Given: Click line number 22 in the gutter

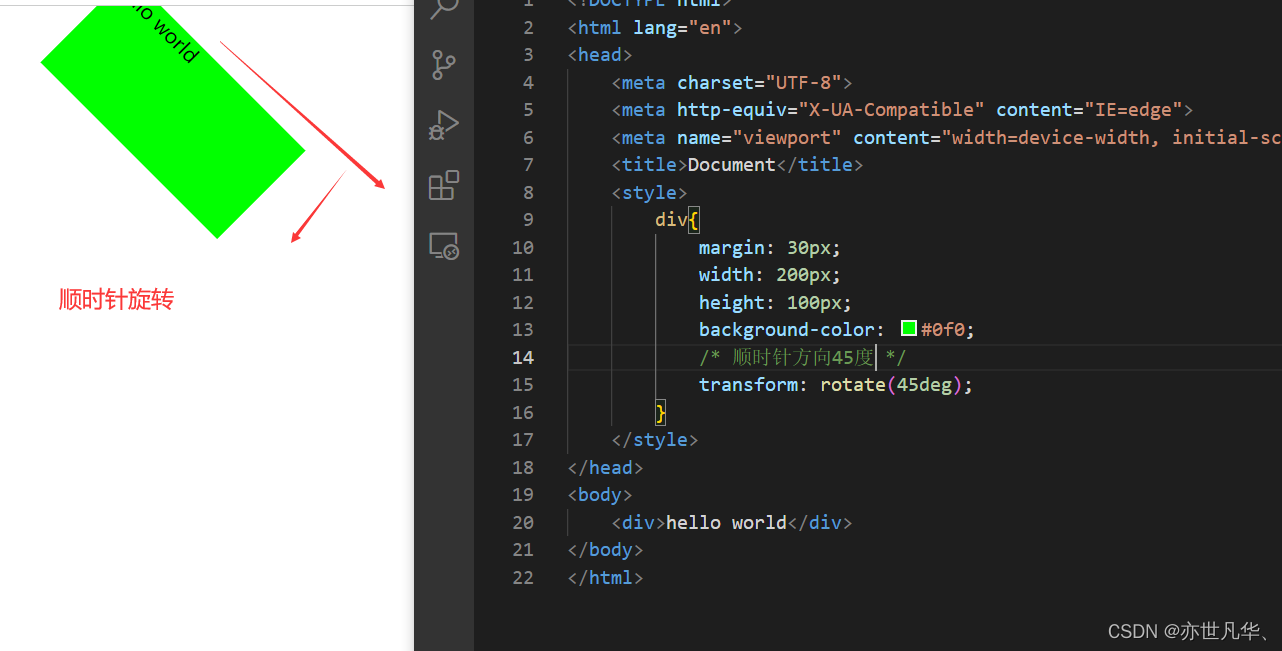Looking at the screenshot, I should [523, 577].
